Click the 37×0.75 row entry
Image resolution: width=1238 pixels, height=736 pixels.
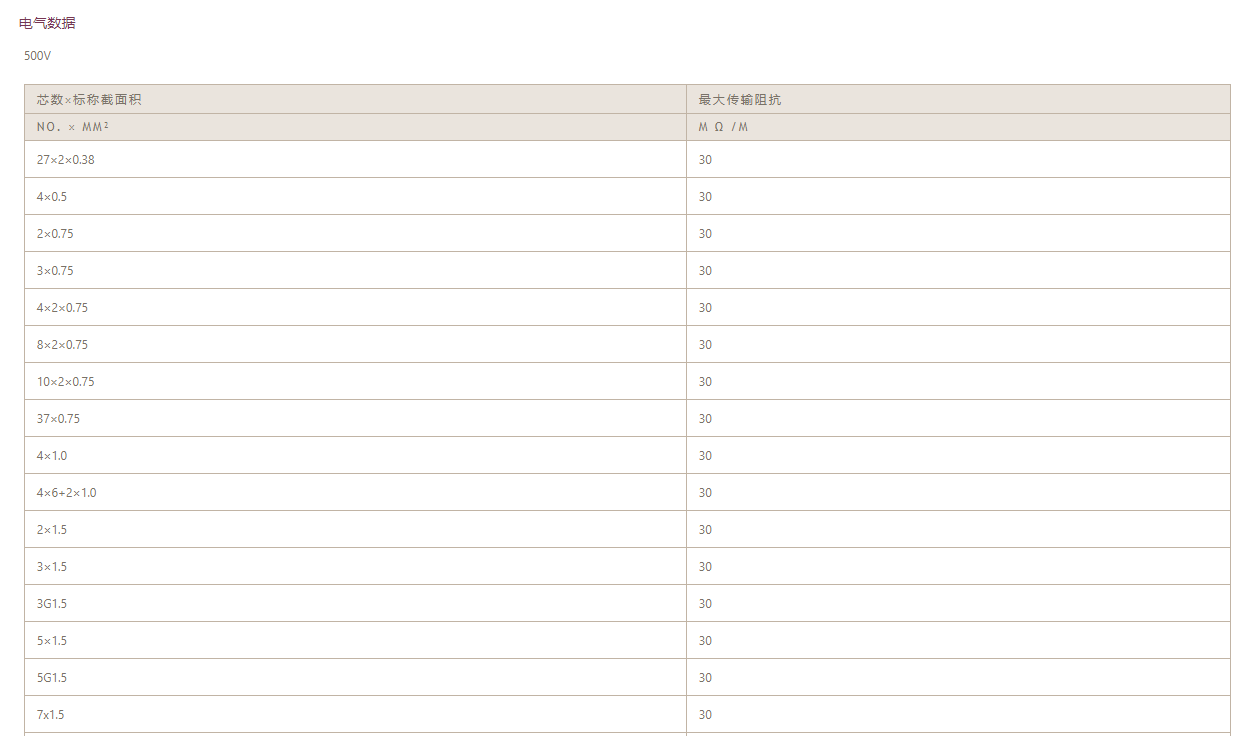(x=58, y=419)
